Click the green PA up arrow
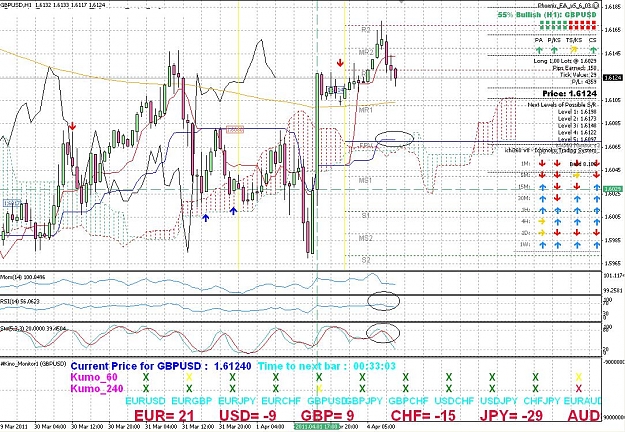The width and height of the screenshot is (625, 432). pos(539,50)
